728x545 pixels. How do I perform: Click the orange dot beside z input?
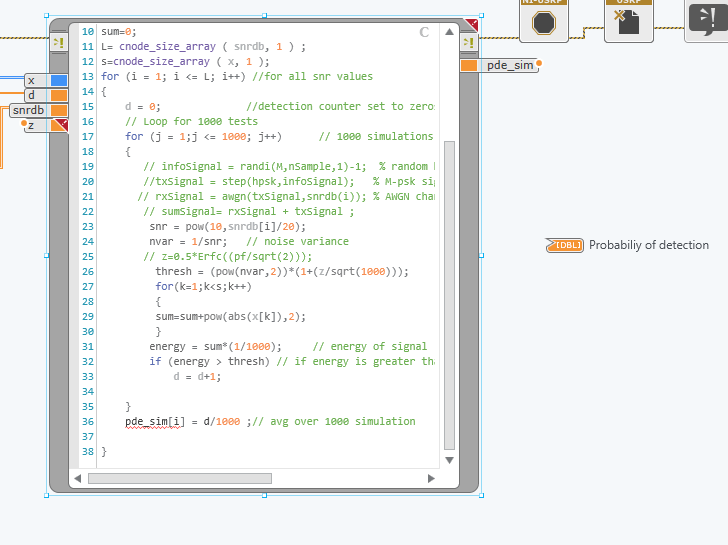[24, 123]
